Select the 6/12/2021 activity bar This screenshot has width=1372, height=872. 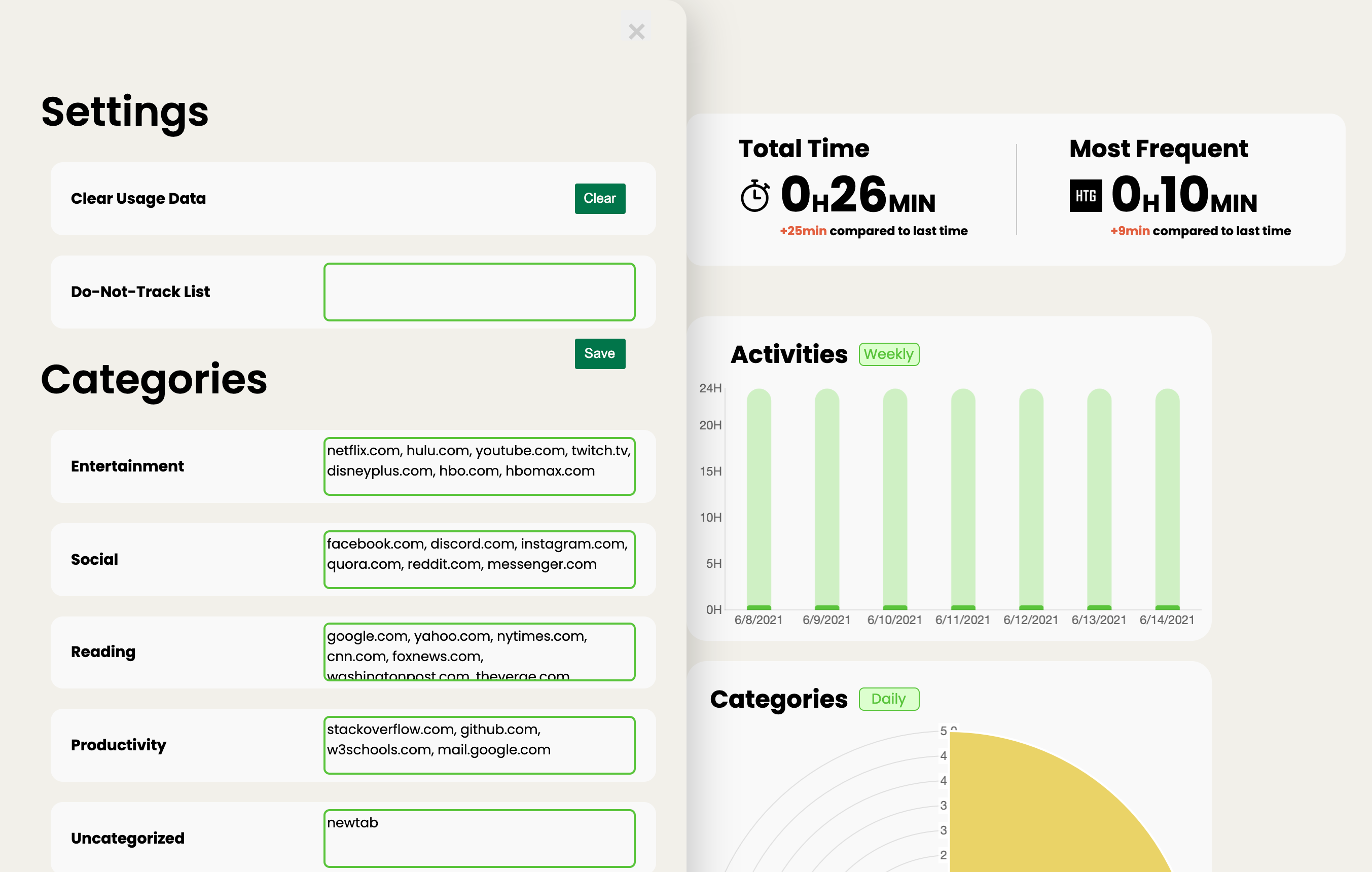1031,499
